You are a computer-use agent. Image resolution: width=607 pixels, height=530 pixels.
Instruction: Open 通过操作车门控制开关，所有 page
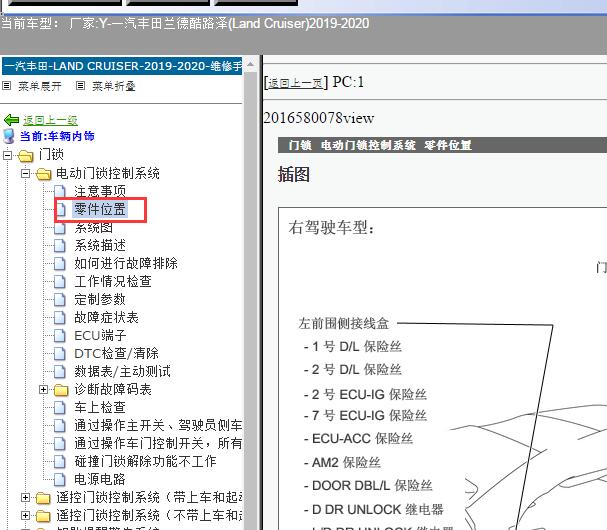pyautogui.click(x=158, y=443)
